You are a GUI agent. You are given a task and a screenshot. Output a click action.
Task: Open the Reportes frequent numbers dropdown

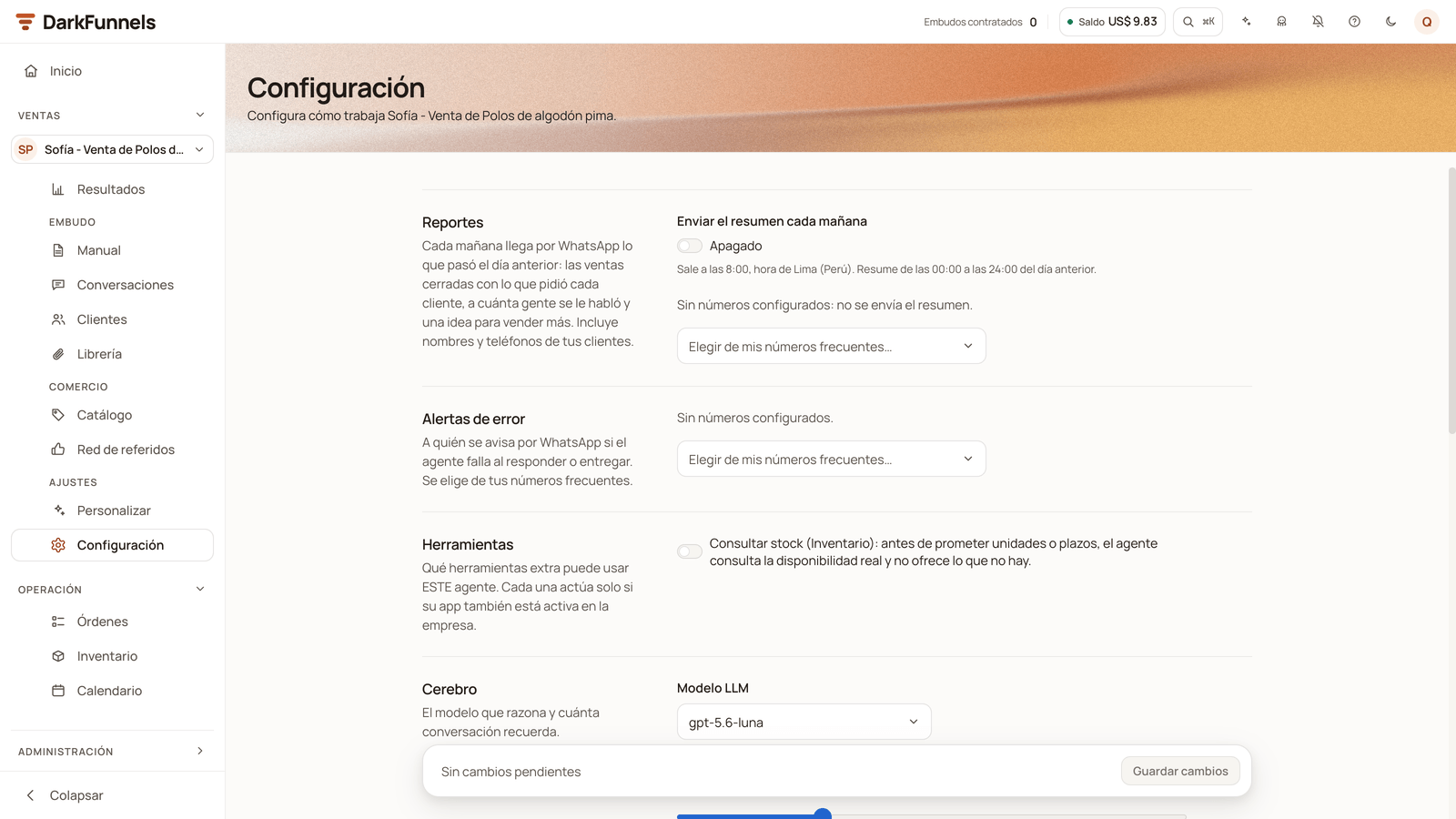point(831,346)
